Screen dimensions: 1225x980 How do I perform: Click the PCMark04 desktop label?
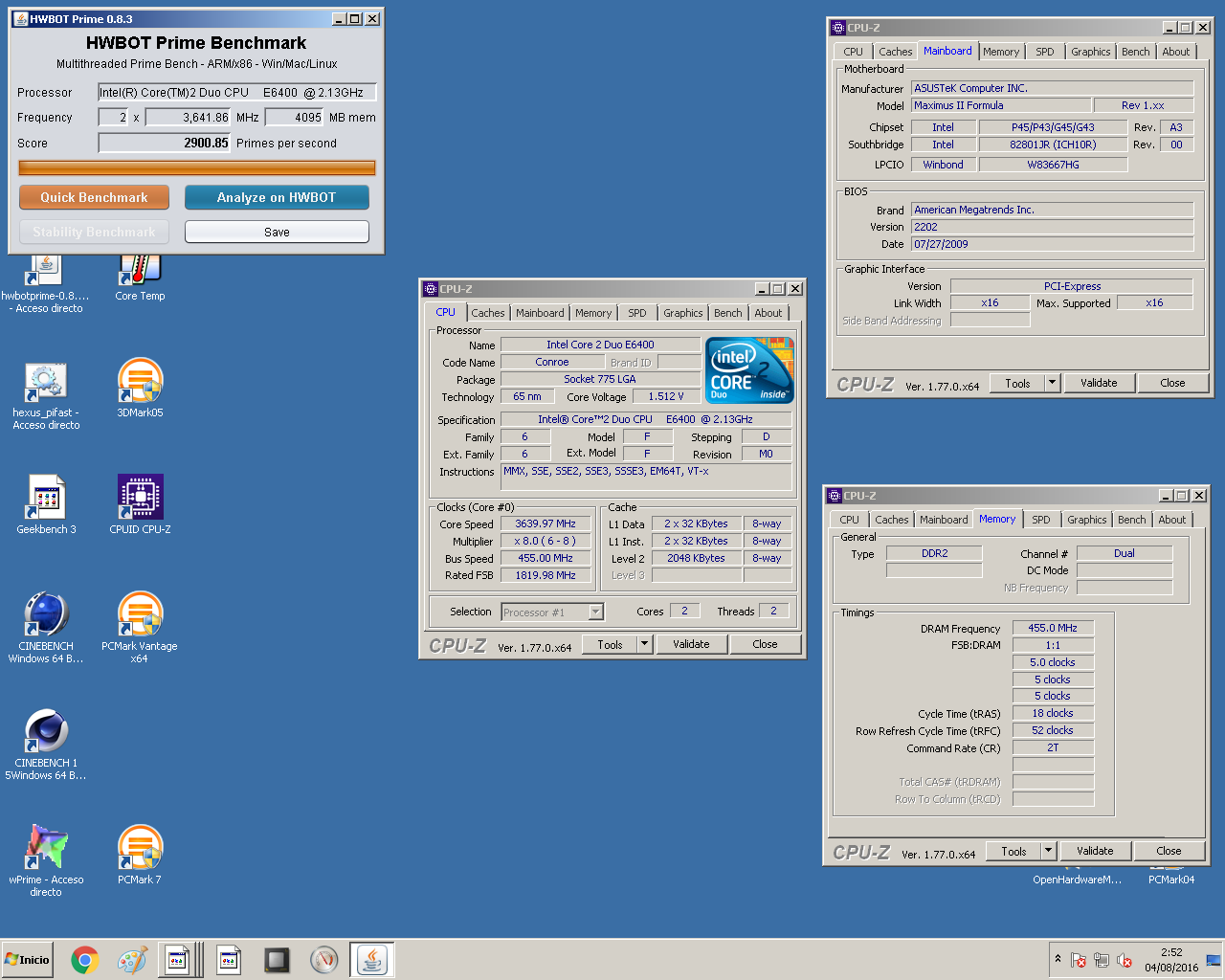[1171, 880]
